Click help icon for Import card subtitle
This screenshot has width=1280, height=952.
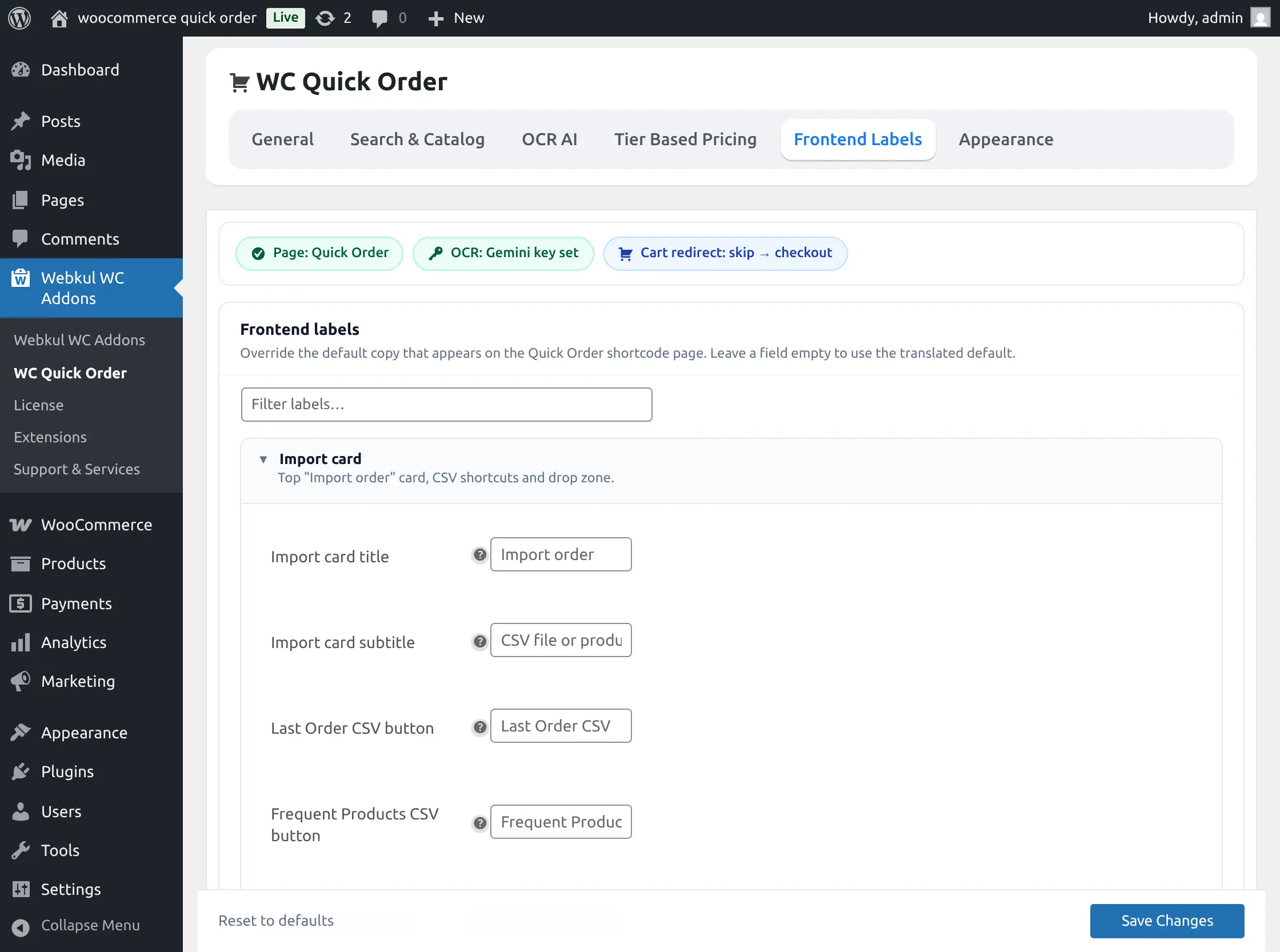tap(479, 641)
